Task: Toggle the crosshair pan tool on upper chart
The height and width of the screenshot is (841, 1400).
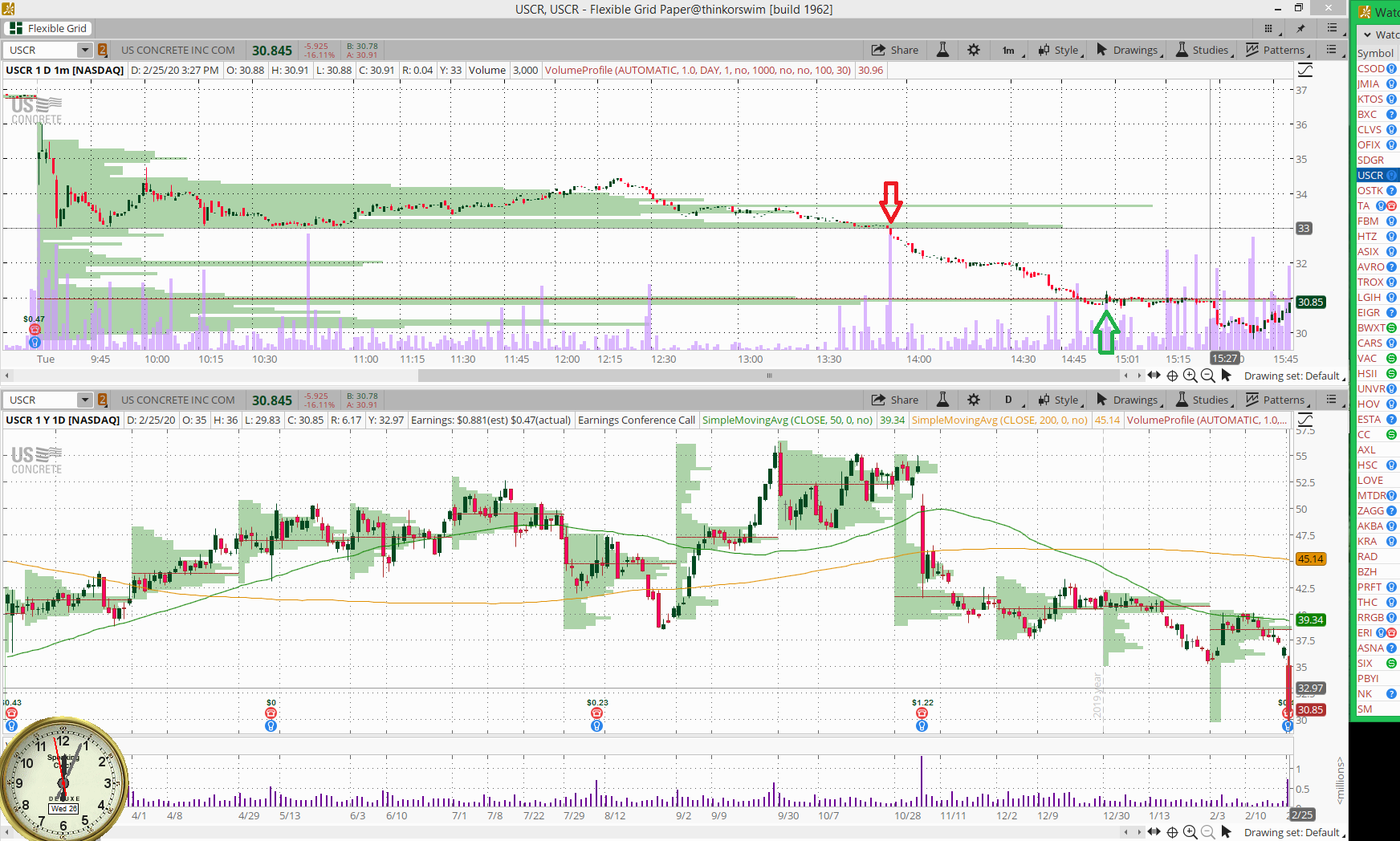Action: [x=1173, y=376]
